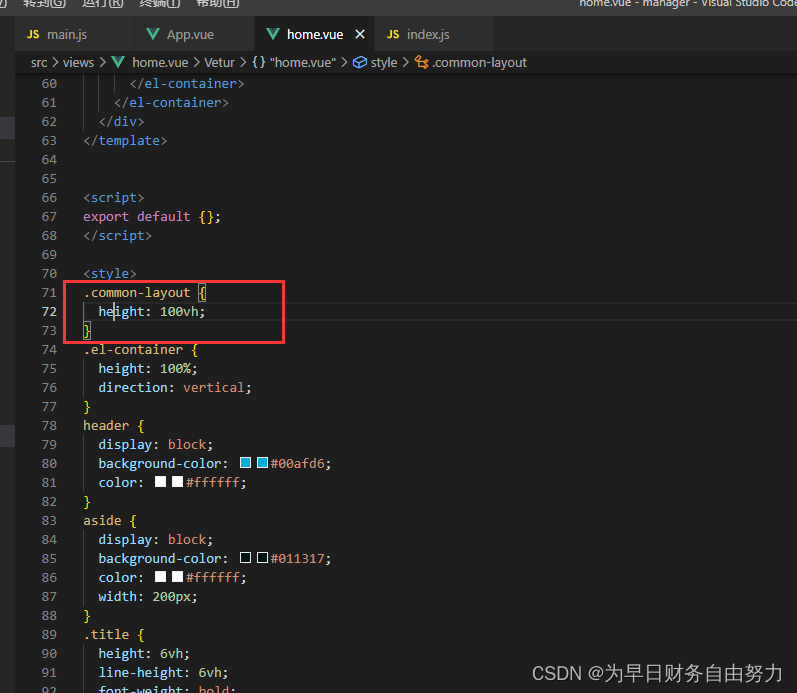Click the JS icon on main.js tab
The height and width of the screenshot is (693, 797).
(33, 35)
